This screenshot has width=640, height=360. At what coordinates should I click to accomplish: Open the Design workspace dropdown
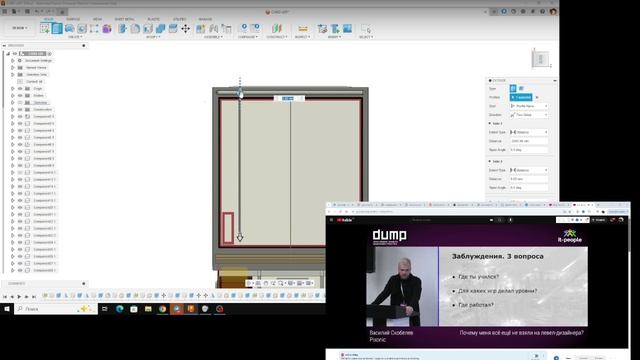pyautogui.click(x=20, y=28)
